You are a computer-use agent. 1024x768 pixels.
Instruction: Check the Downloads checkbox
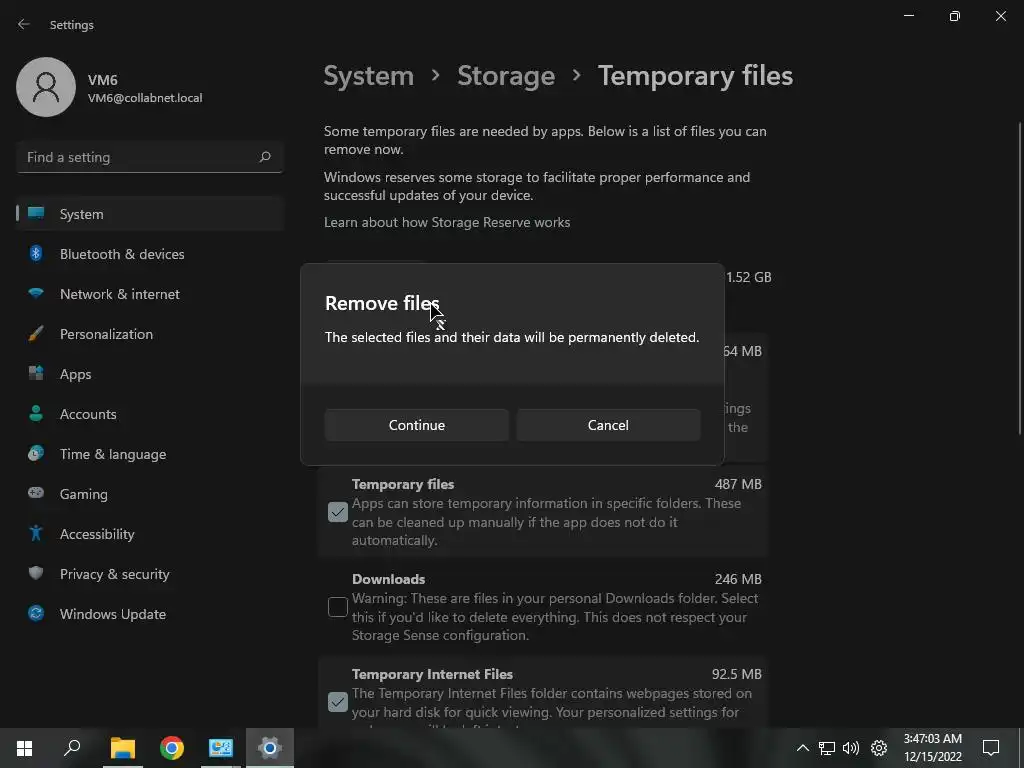coord(338,607)
